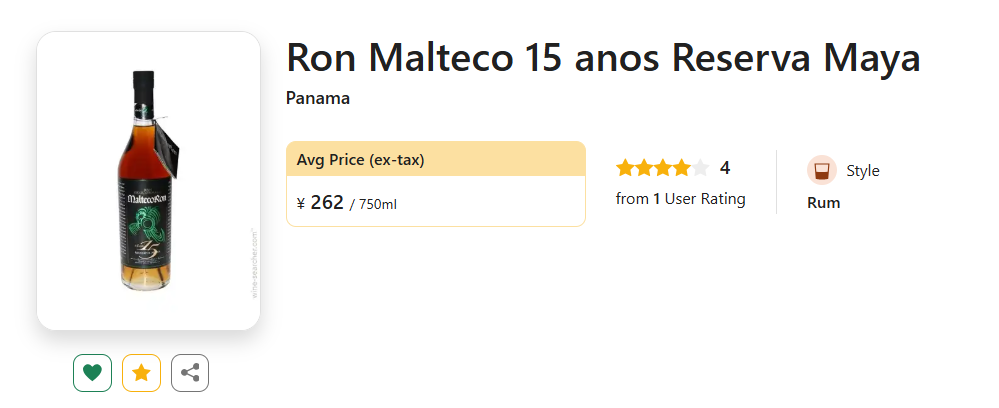Click the ¥ 262 price value

tap(321, 203)
